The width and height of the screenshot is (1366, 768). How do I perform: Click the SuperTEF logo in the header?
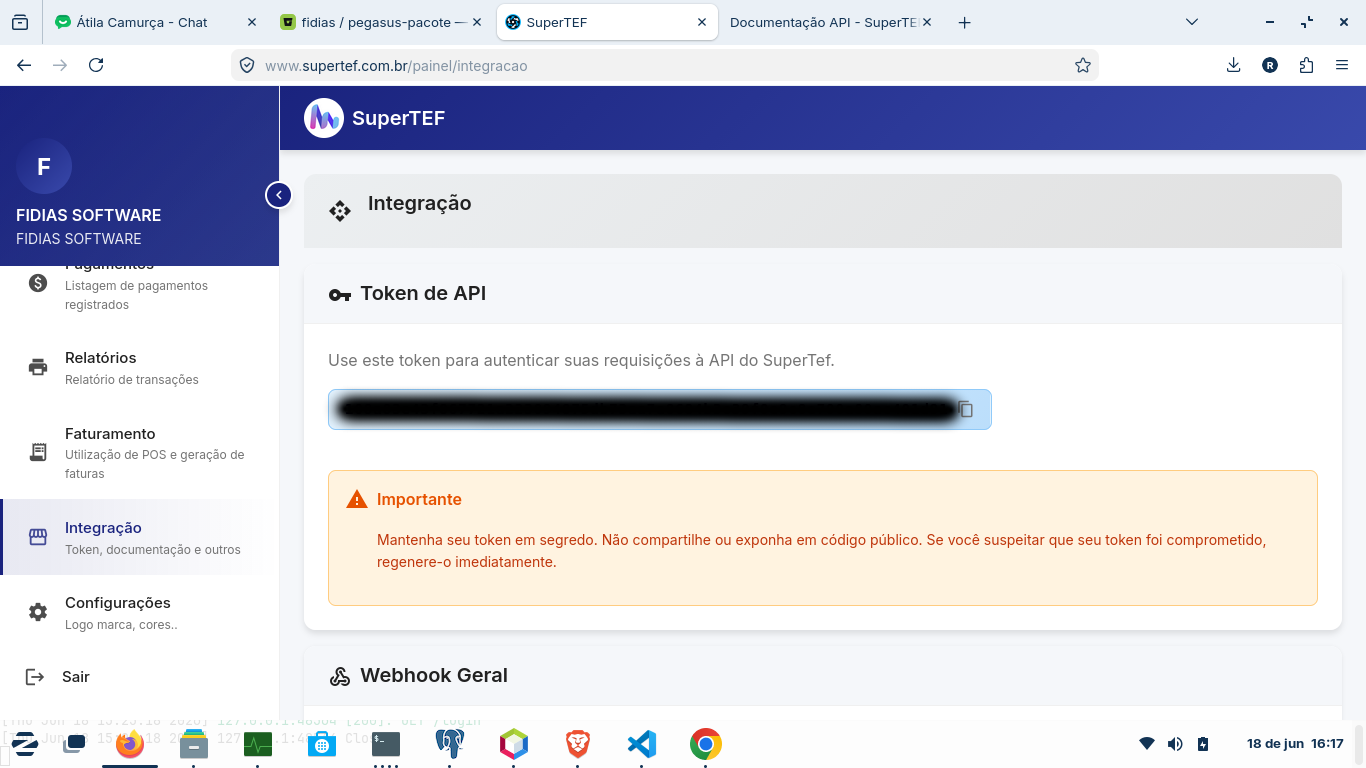point(324,118)
